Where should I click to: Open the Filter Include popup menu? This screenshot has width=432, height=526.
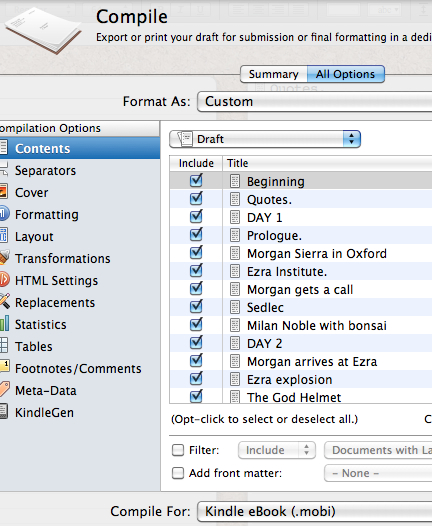tap(277, 450)
